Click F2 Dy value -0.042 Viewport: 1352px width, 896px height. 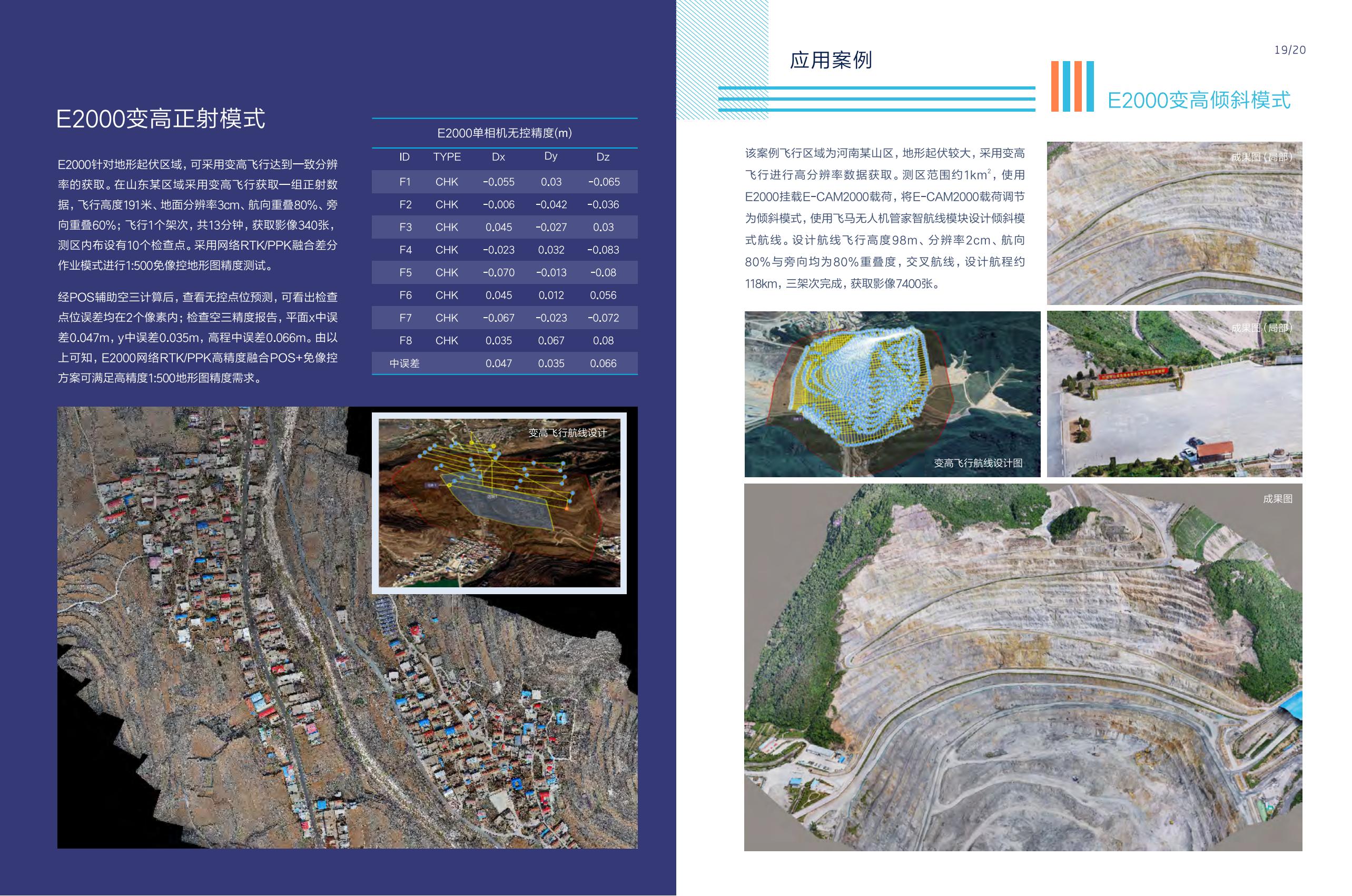[551, 204]
